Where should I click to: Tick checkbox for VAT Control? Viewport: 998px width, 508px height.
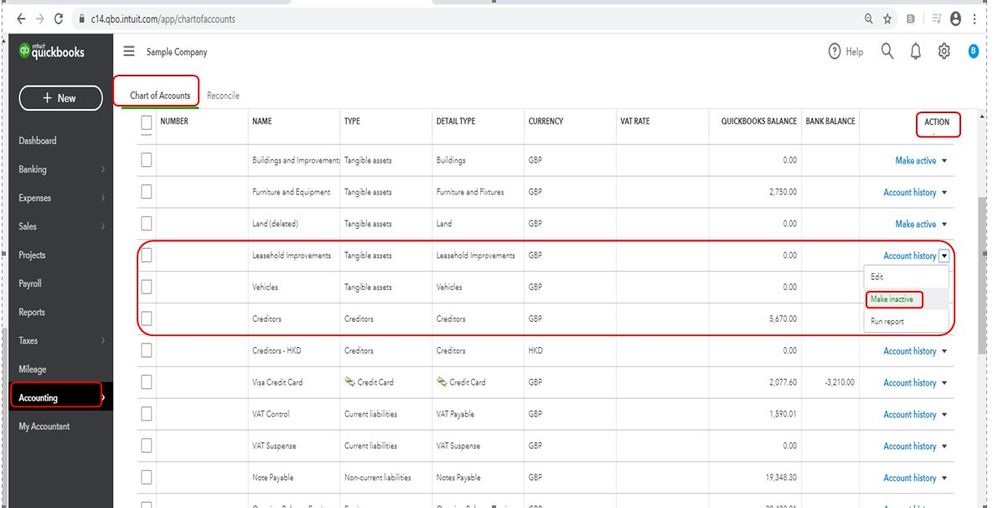146,414
